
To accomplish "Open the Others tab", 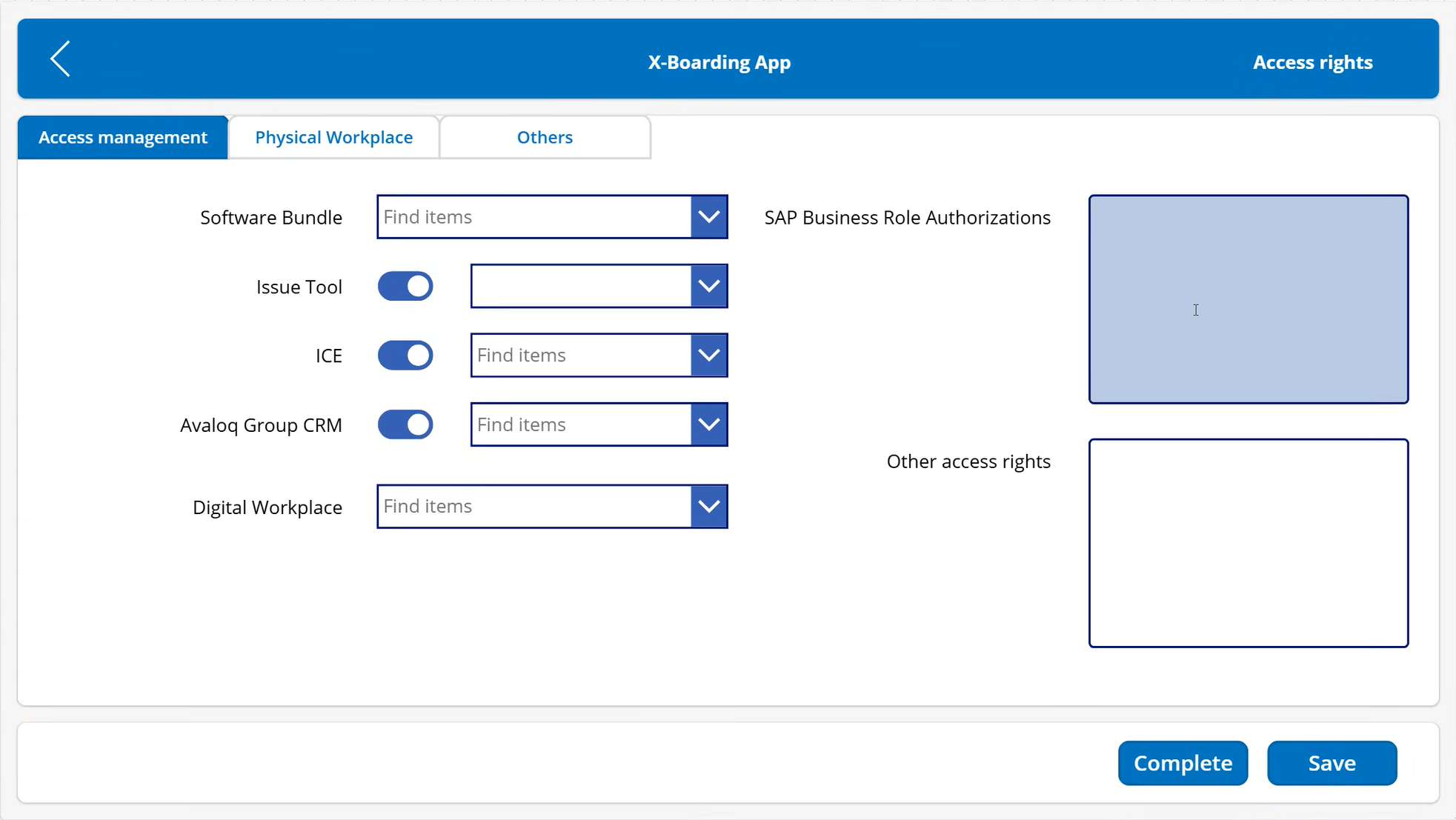I will coord(545,137).
